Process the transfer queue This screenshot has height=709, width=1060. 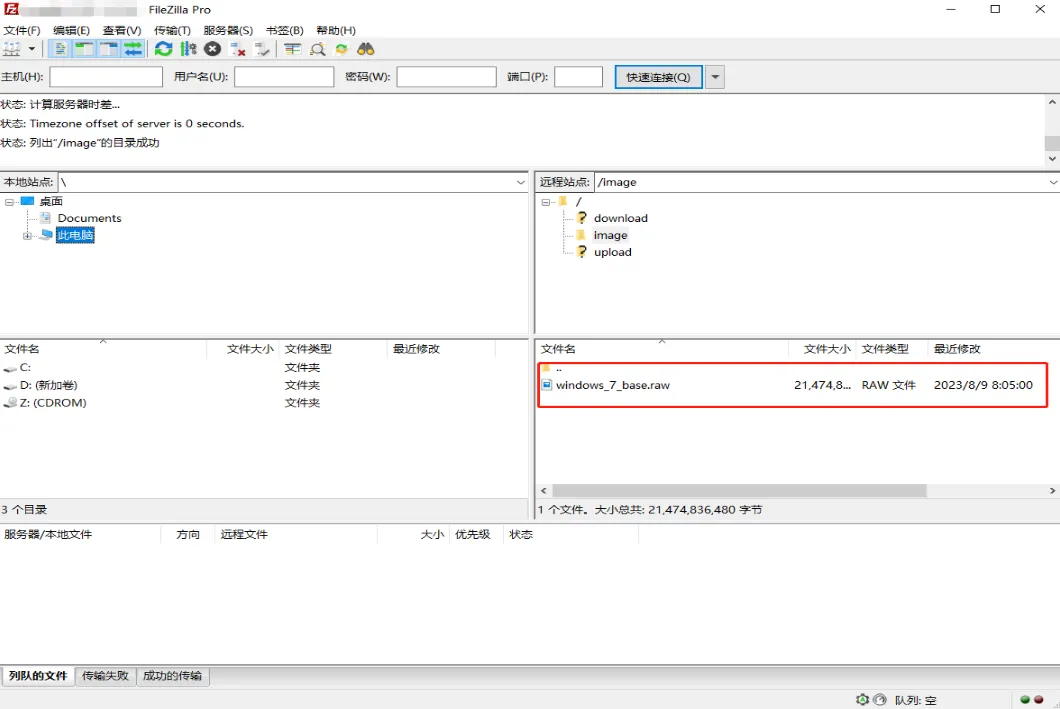(188, 49)
